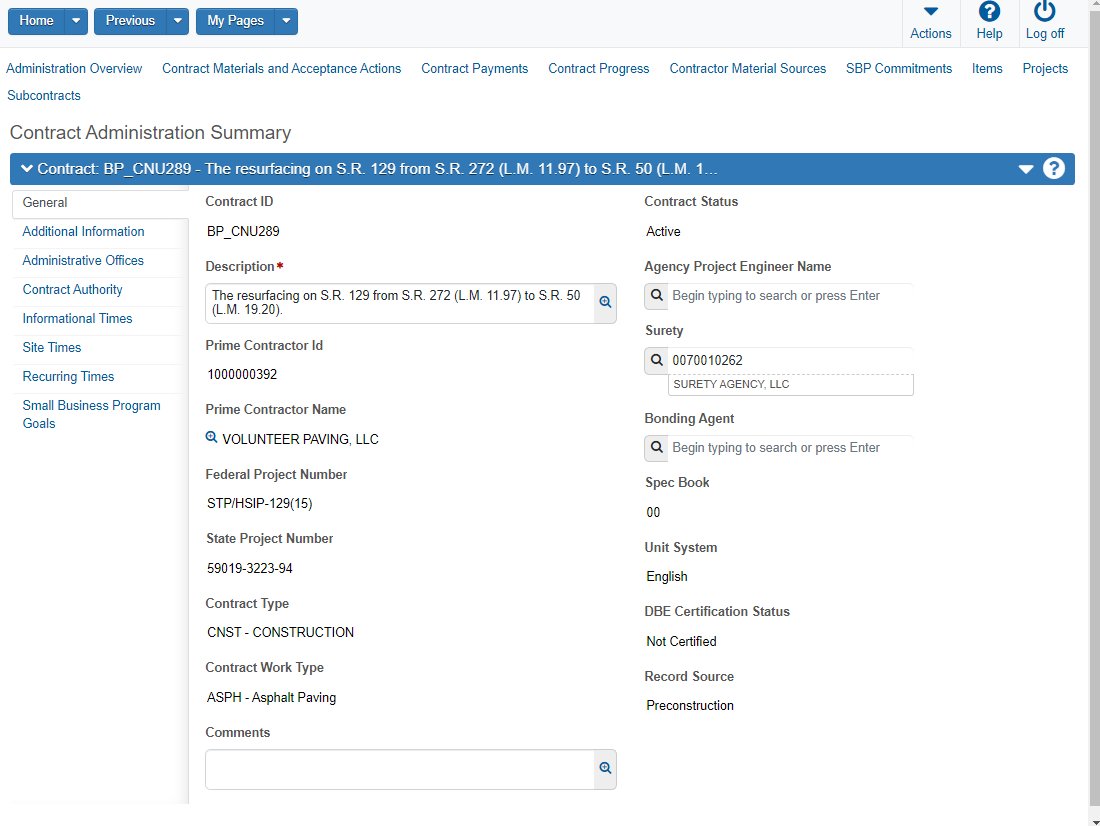Screen dimensions: 1100x826
Task: Collapse the Contract BP_CNU289 section
Action: click(x=26, y=168)
